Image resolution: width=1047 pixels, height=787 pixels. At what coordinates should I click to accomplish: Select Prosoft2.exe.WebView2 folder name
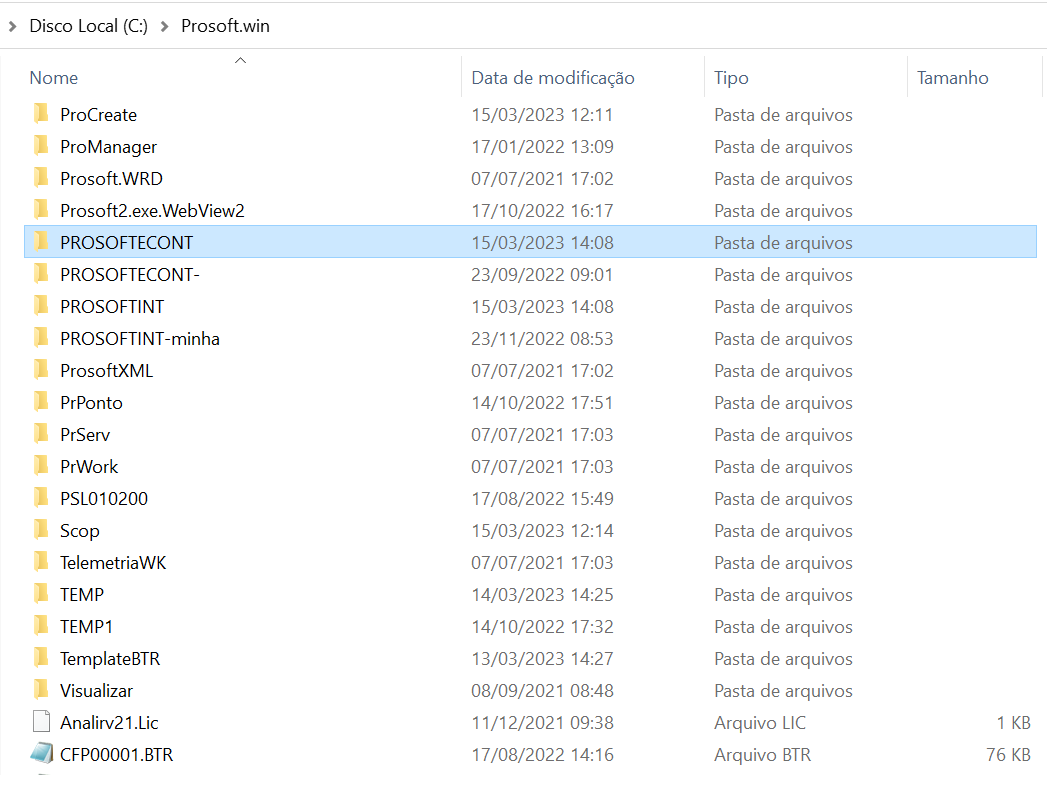(152, 211)
